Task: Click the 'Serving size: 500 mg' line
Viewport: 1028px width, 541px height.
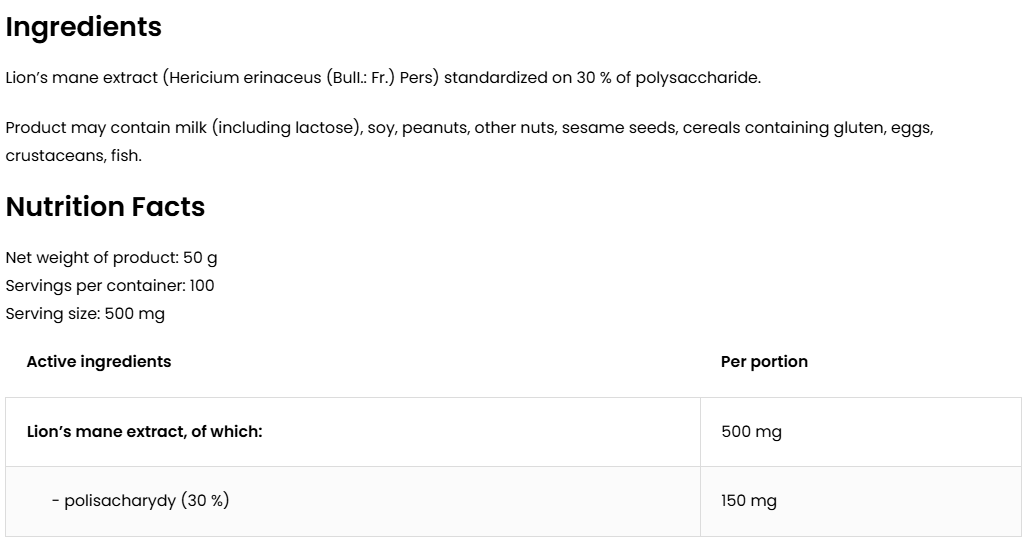Action: (85, 314)
